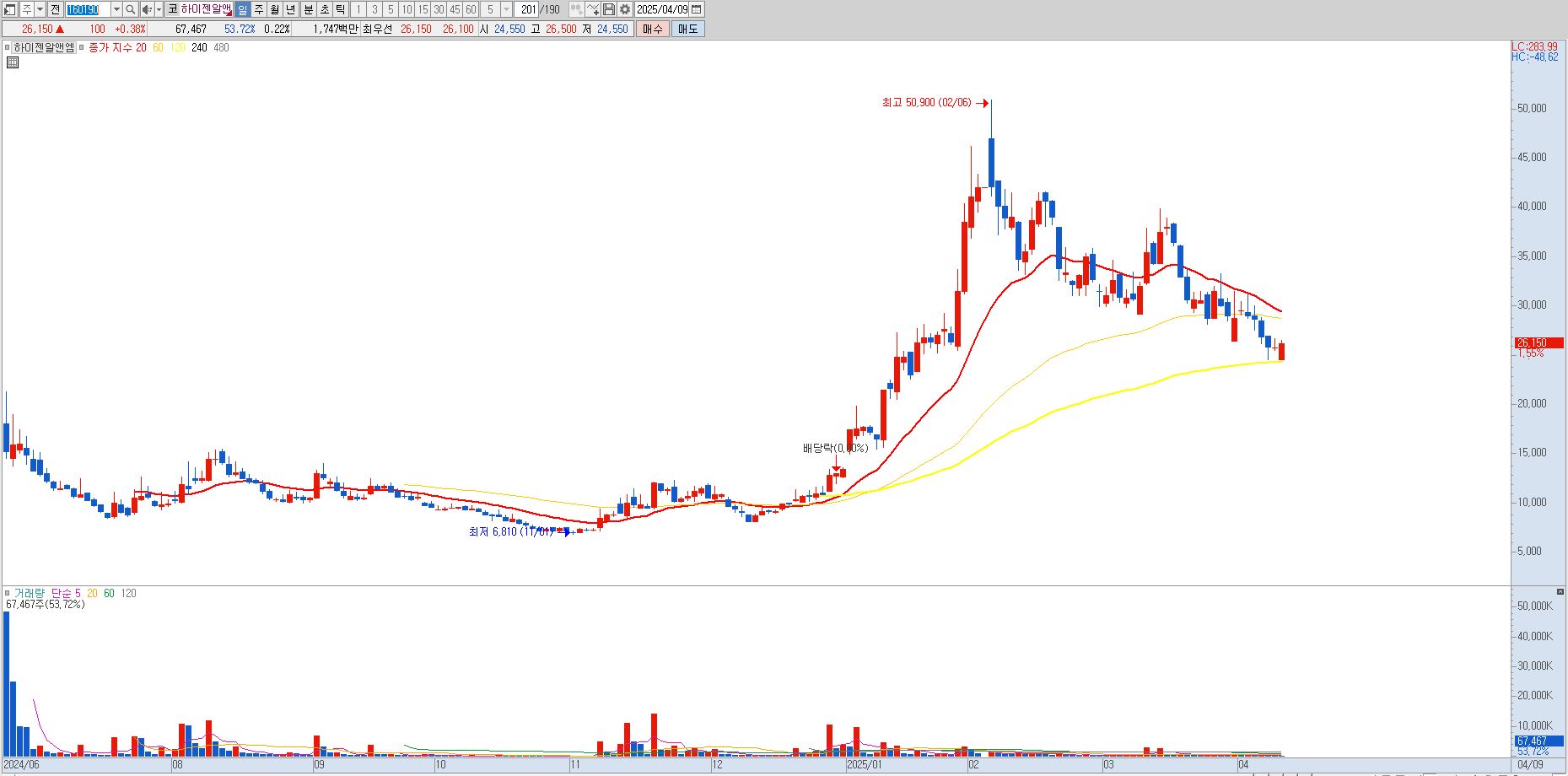Switch to 틱 tick chart

point(340,9)
